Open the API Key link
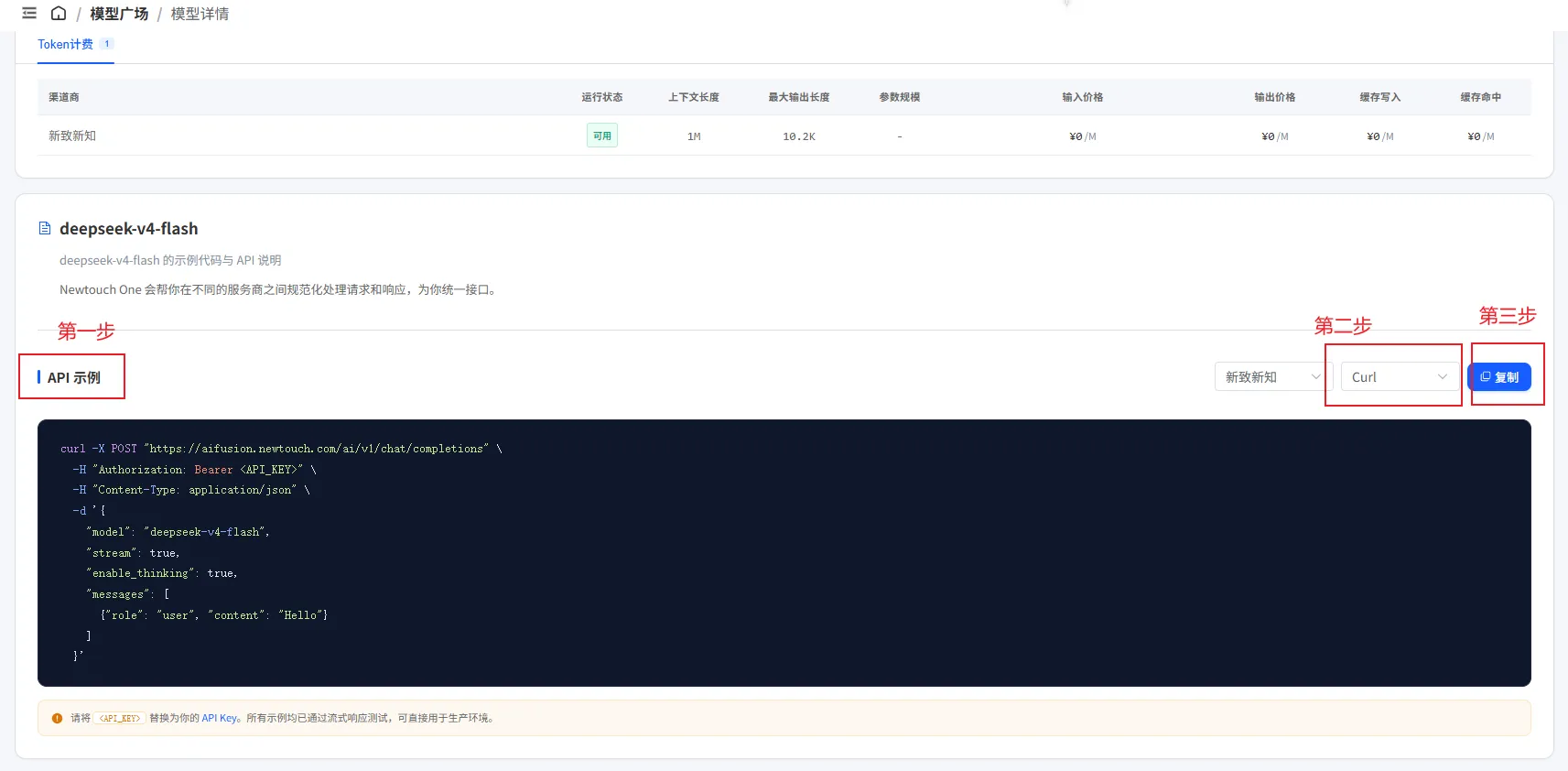 click(220, 719)
